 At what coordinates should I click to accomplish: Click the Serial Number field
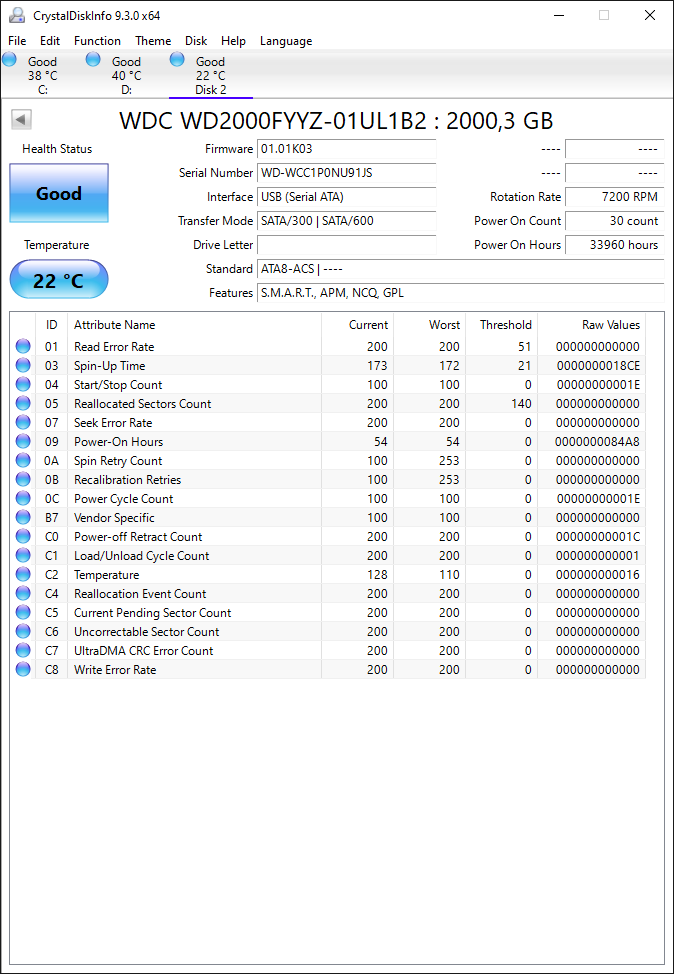pos(347,173)
